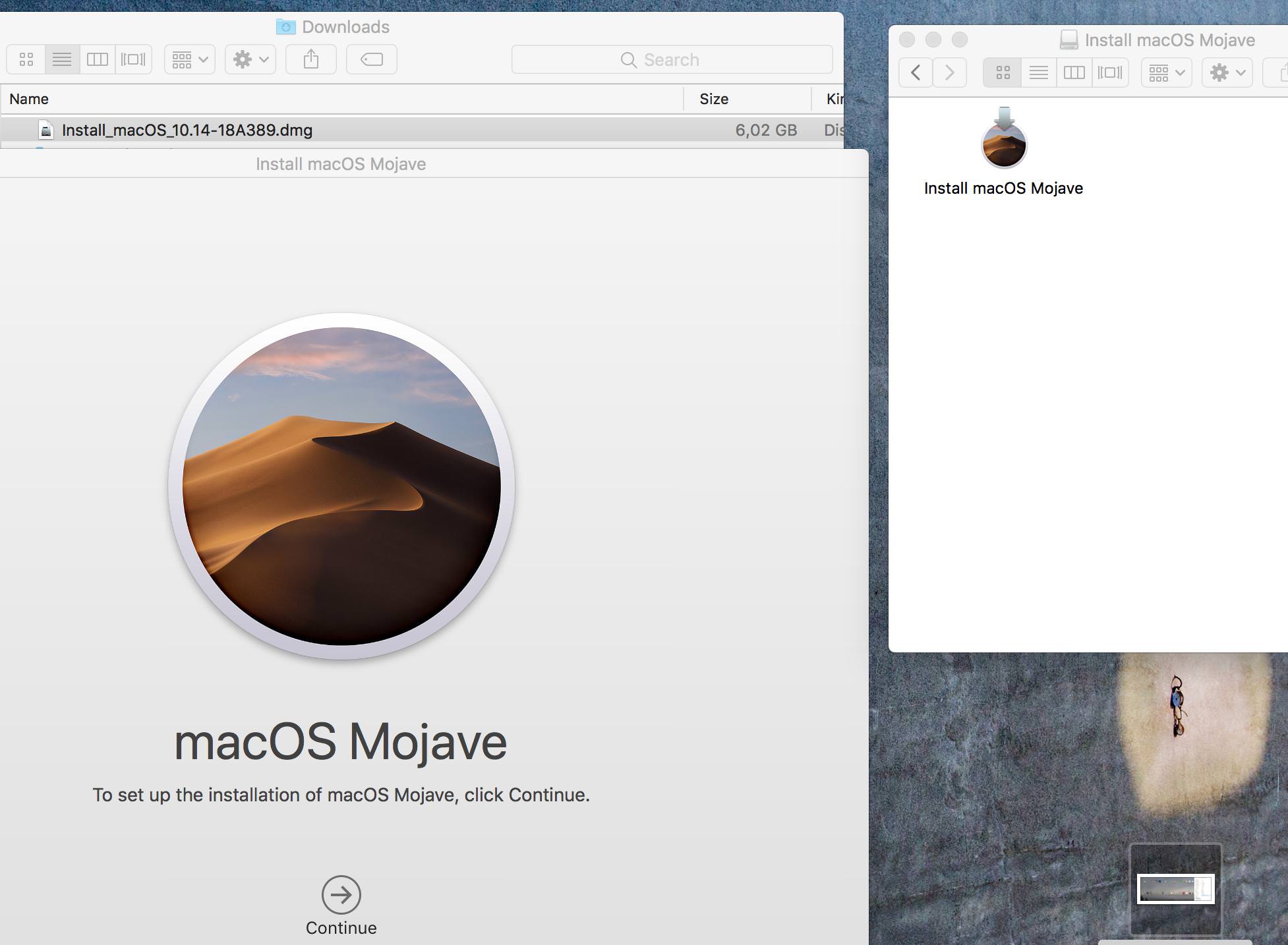Go back in Mojave Finder window
Screen dimensions: 1288x945
pos(916,72)
